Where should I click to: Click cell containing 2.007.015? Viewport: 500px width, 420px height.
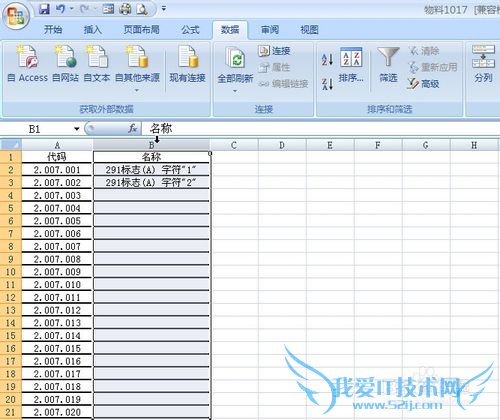pyautogui.click(x=57, y=349)
